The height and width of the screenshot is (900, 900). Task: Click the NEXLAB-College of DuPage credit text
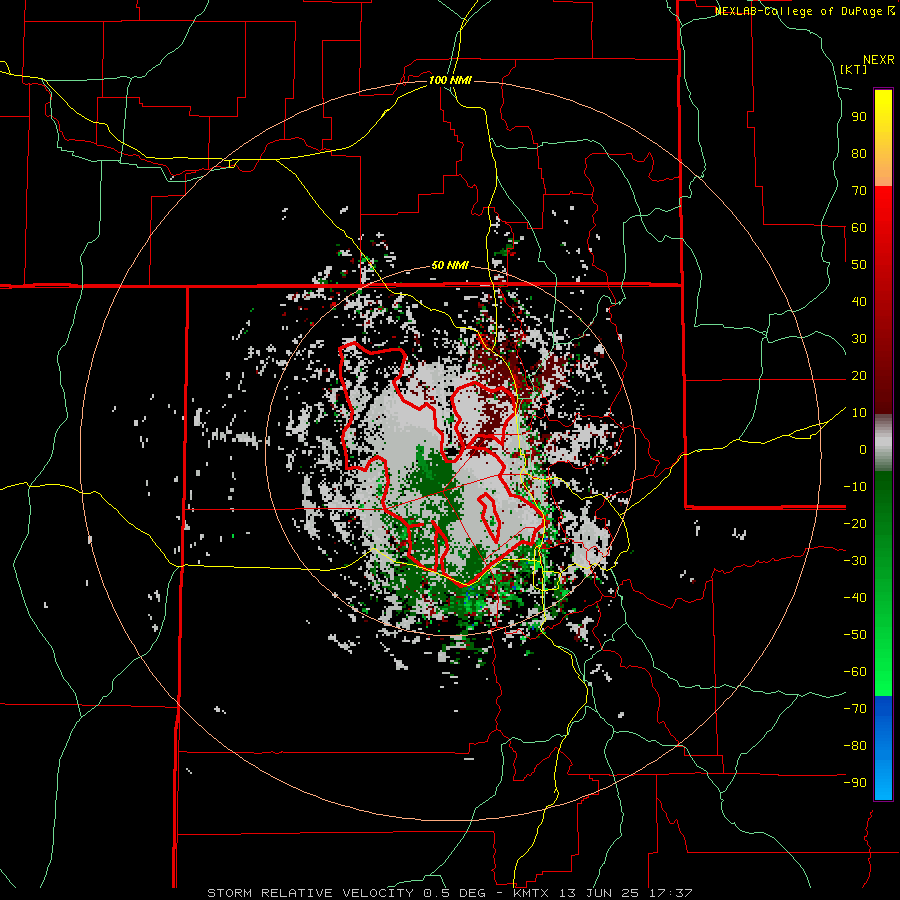(x=805, y=11)
